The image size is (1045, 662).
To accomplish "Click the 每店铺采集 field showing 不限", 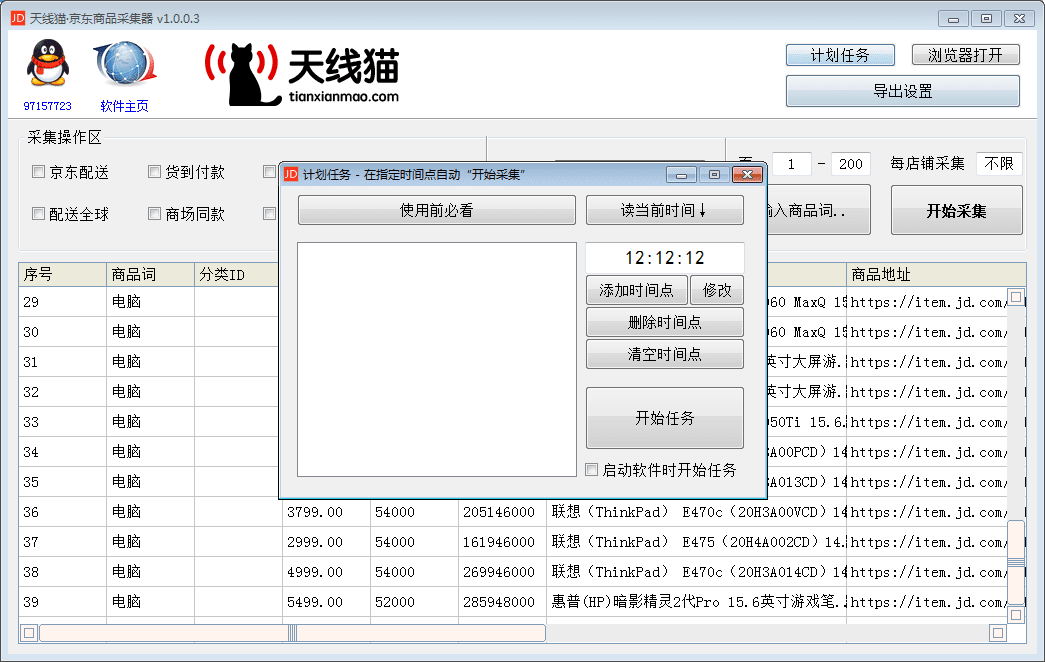I will [998, 163].
